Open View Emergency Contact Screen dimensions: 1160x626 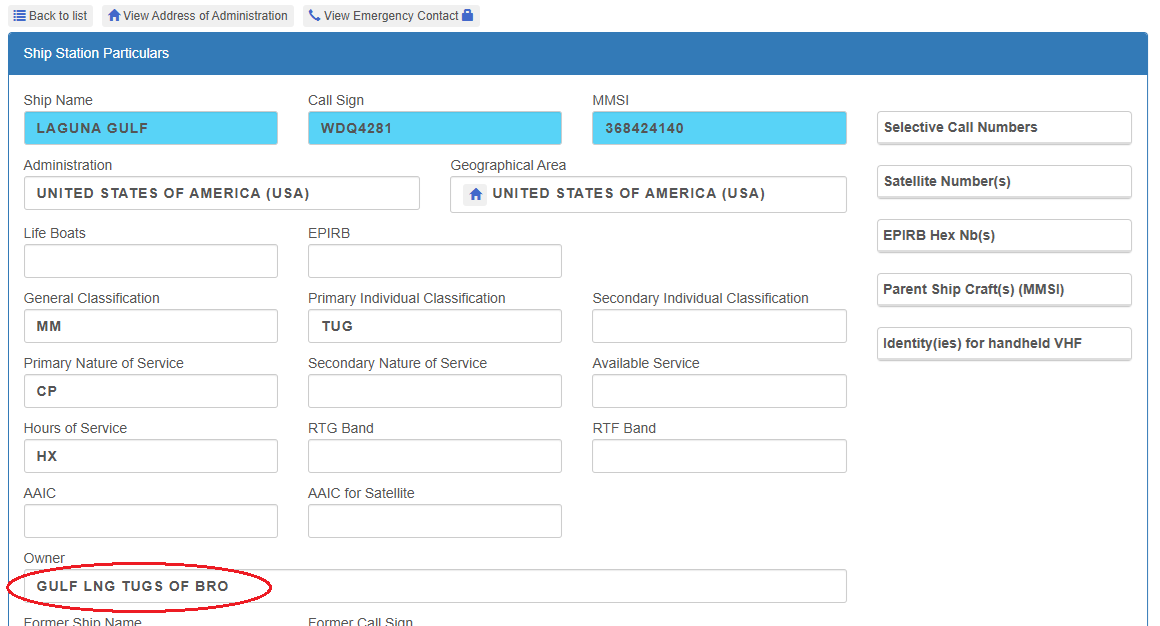coord(391,16)
